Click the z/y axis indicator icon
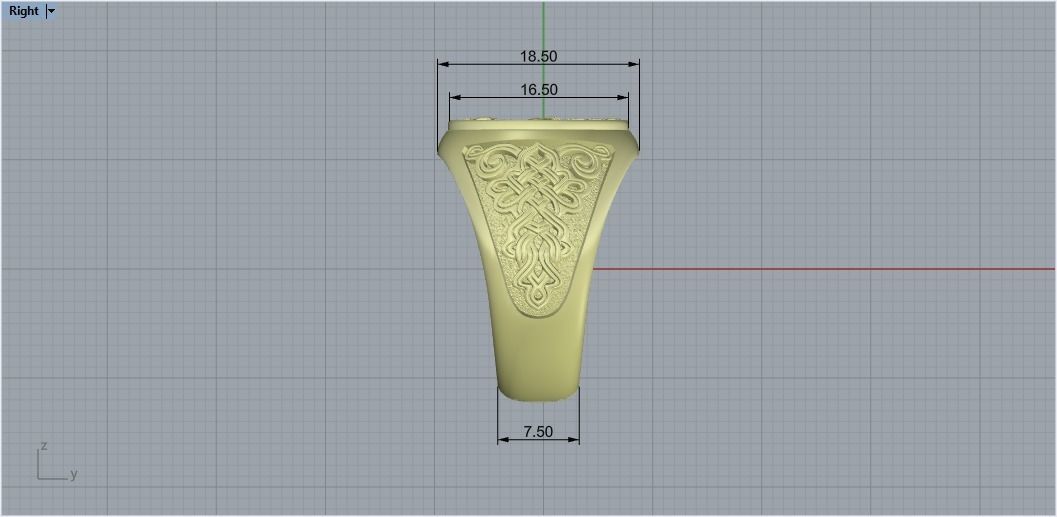The image size is (1057, 517). pyautogui.click(x=57, y=462)
